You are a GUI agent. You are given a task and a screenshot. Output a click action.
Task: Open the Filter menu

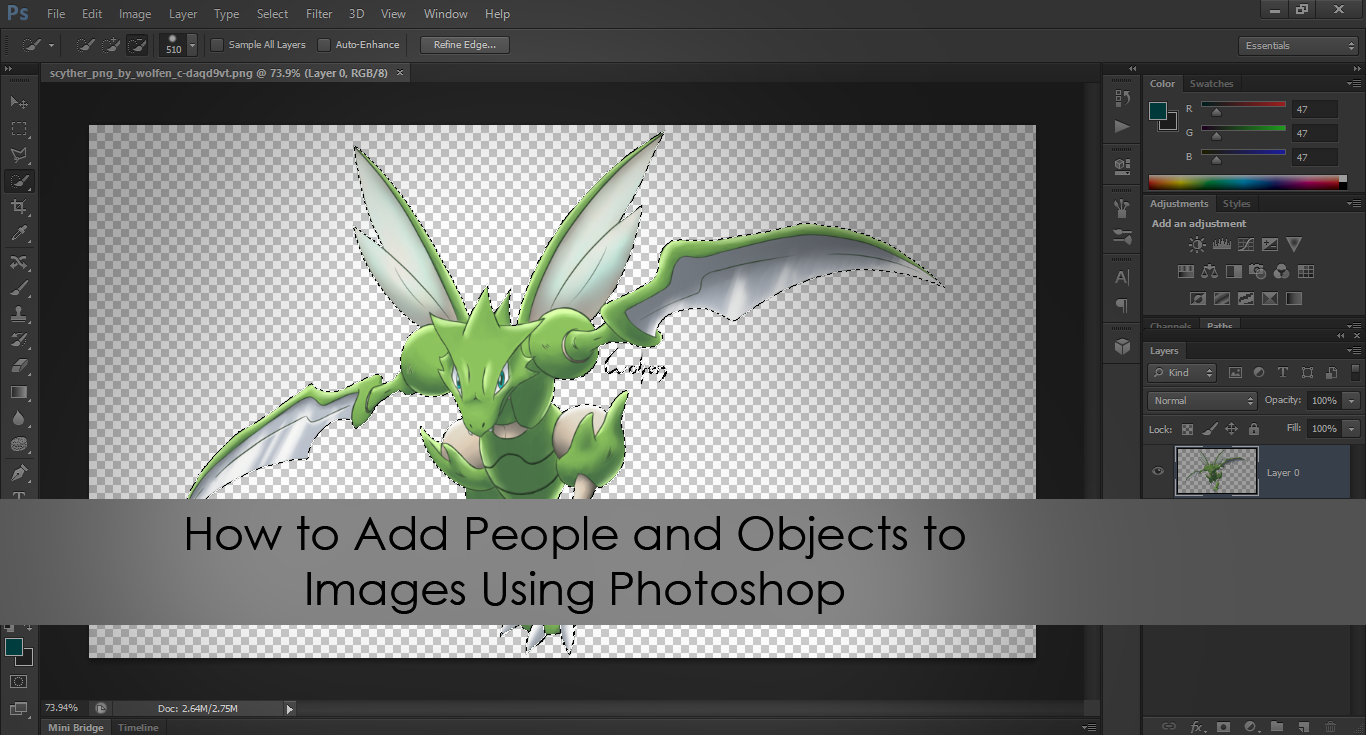click(x=319, y=14)
